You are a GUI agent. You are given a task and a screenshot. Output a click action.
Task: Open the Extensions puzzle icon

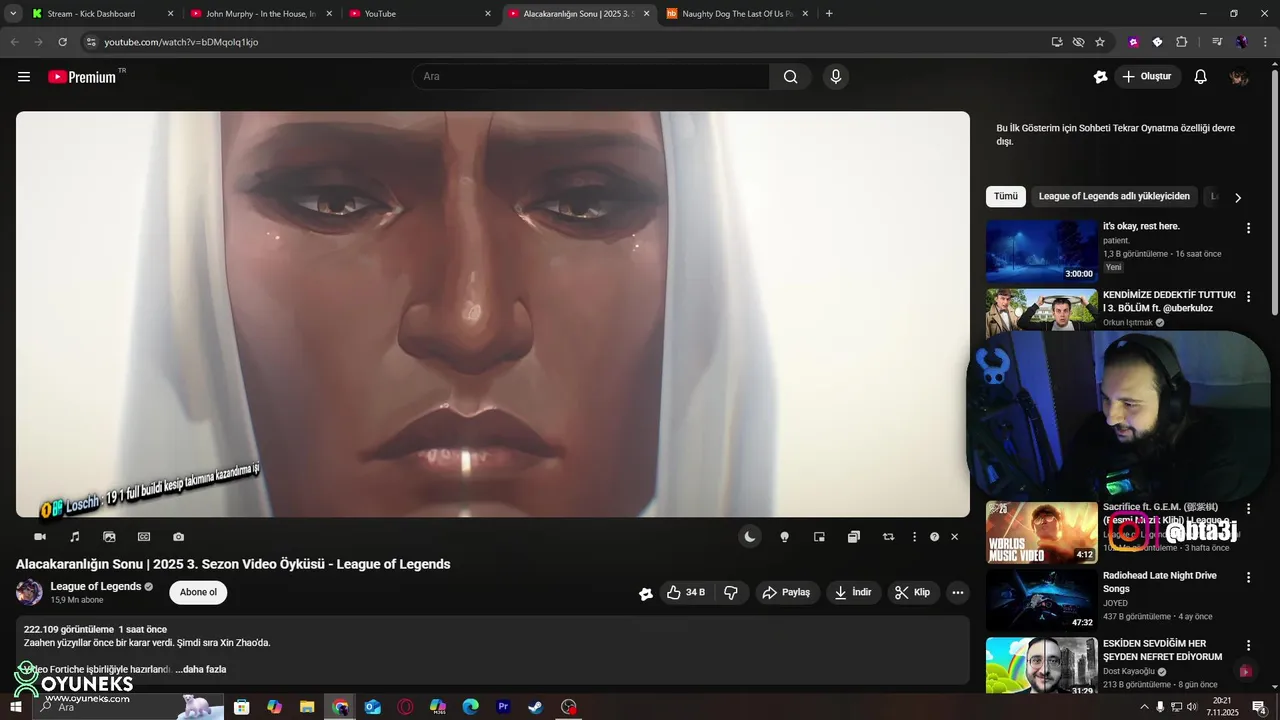point(1182,42)
